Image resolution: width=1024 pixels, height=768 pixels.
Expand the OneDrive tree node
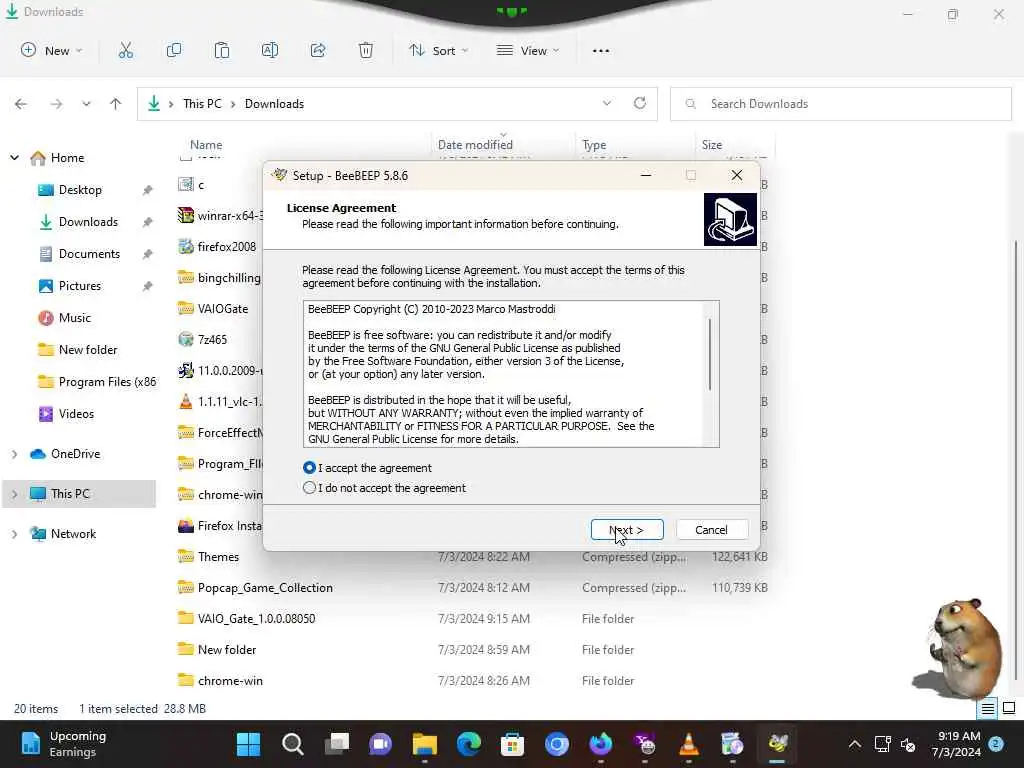click(x=14, y=454)
